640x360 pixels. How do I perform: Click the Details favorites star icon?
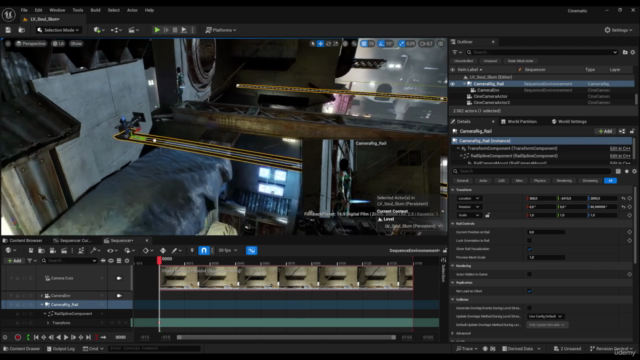pyautogui.click(x=627, y=171)
